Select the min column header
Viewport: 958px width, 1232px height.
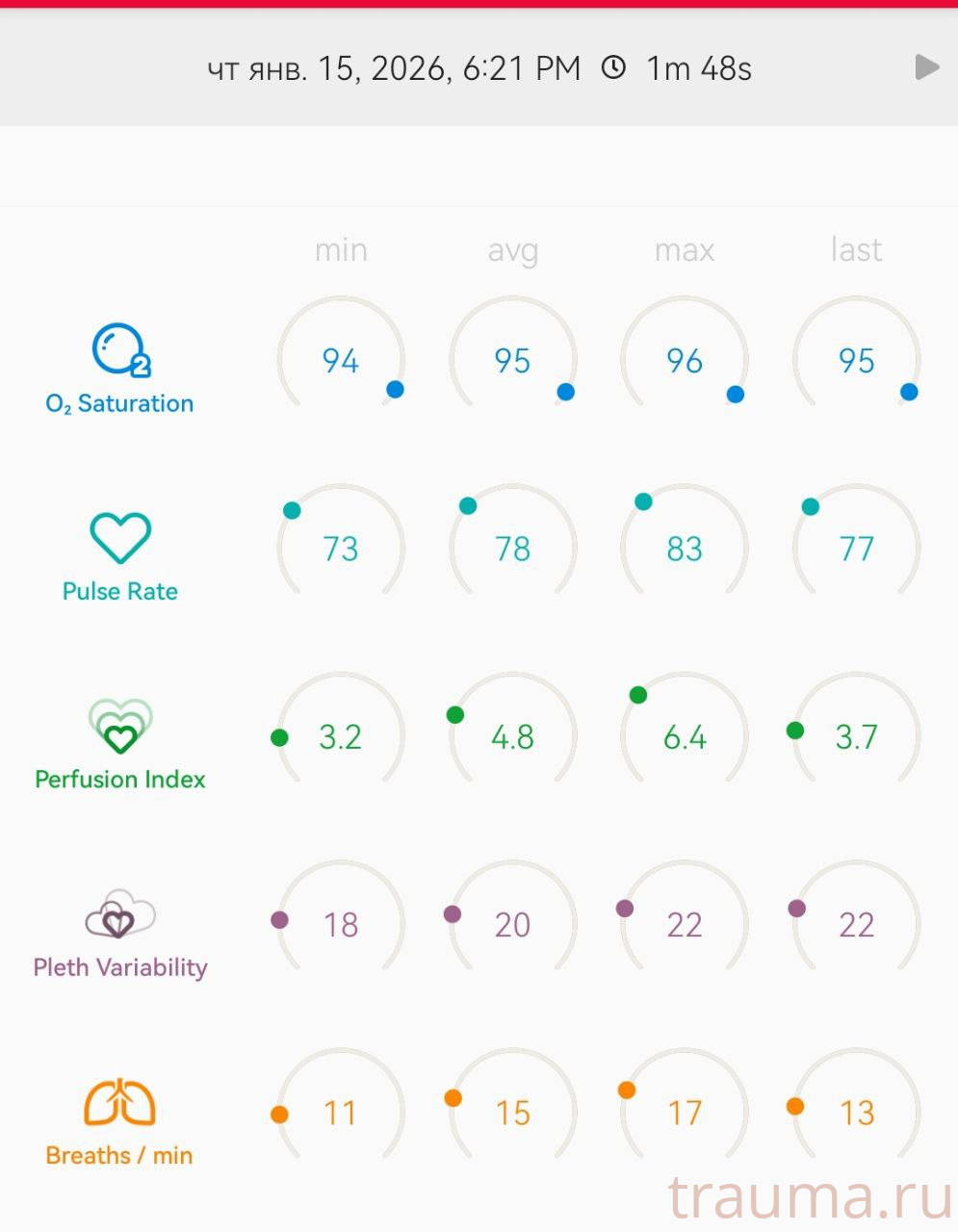[x=341, y=250]
